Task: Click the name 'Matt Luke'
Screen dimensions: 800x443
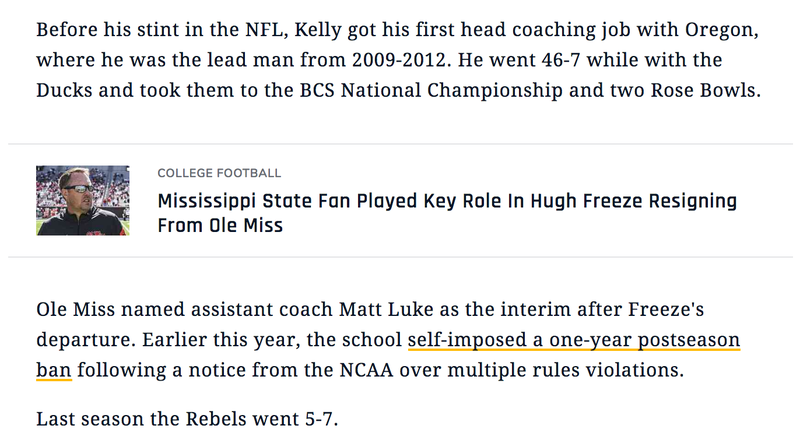Action: coord(386,309)
